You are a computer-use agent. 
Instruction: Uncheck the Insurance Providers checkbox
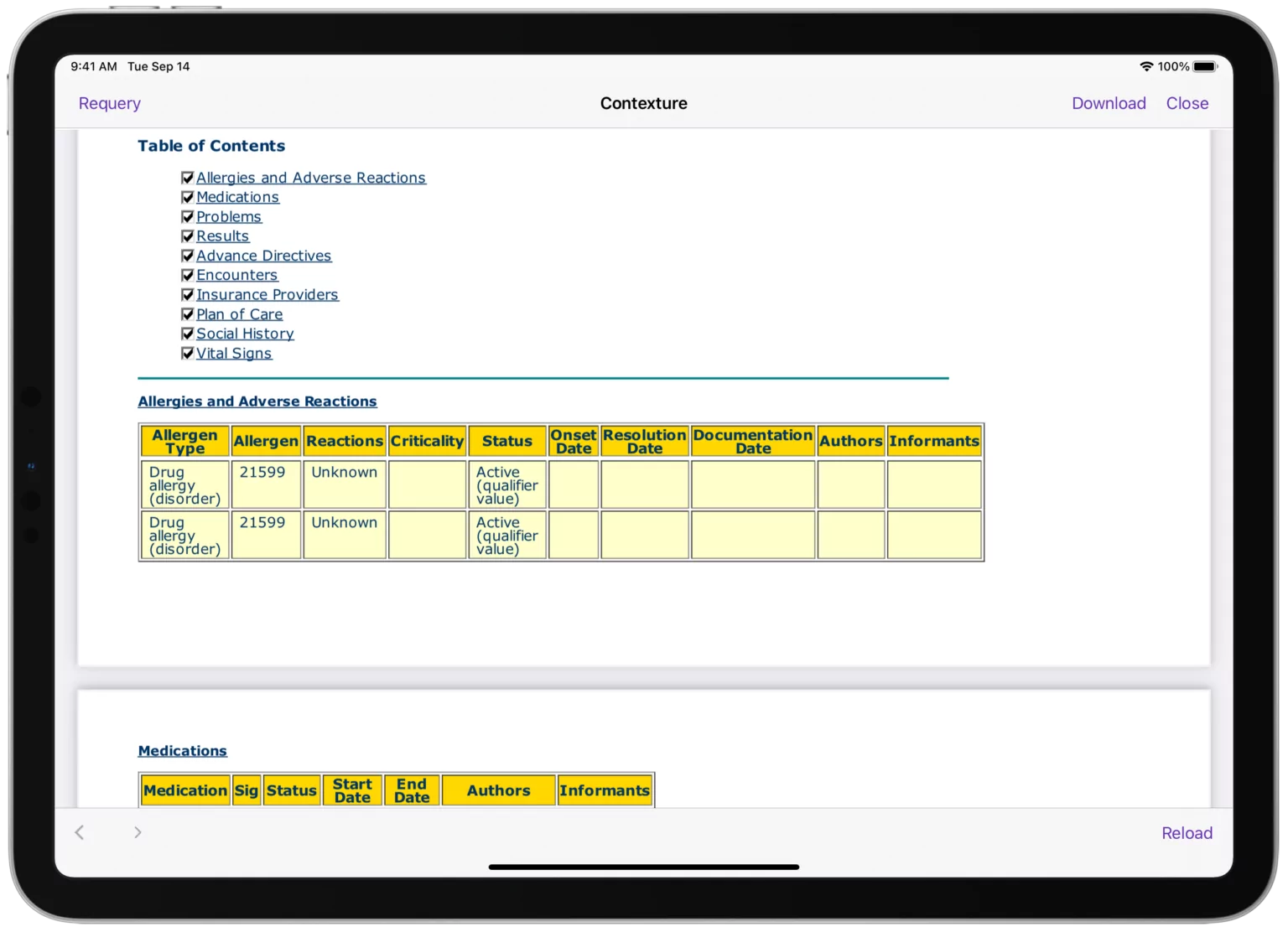coord(188,295)
